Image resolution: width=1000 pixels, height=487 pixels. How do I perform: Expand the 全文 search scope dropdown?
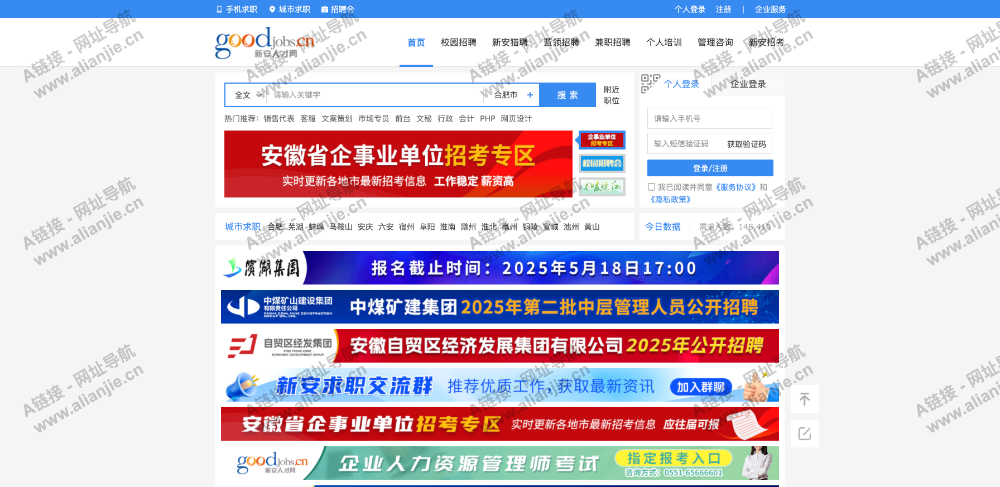pyautogui.click(x=248, y=95)
